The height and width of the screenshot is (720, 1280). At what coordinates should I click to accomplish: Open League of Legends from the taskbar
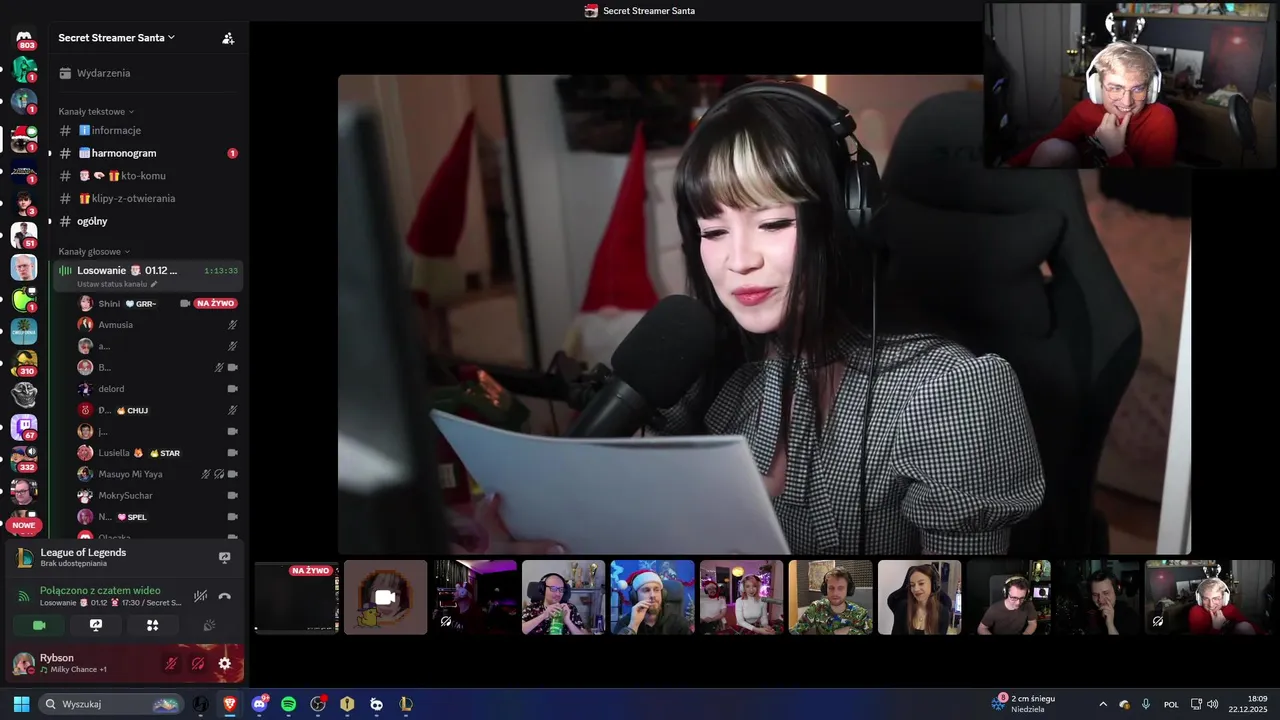[405, 704]
